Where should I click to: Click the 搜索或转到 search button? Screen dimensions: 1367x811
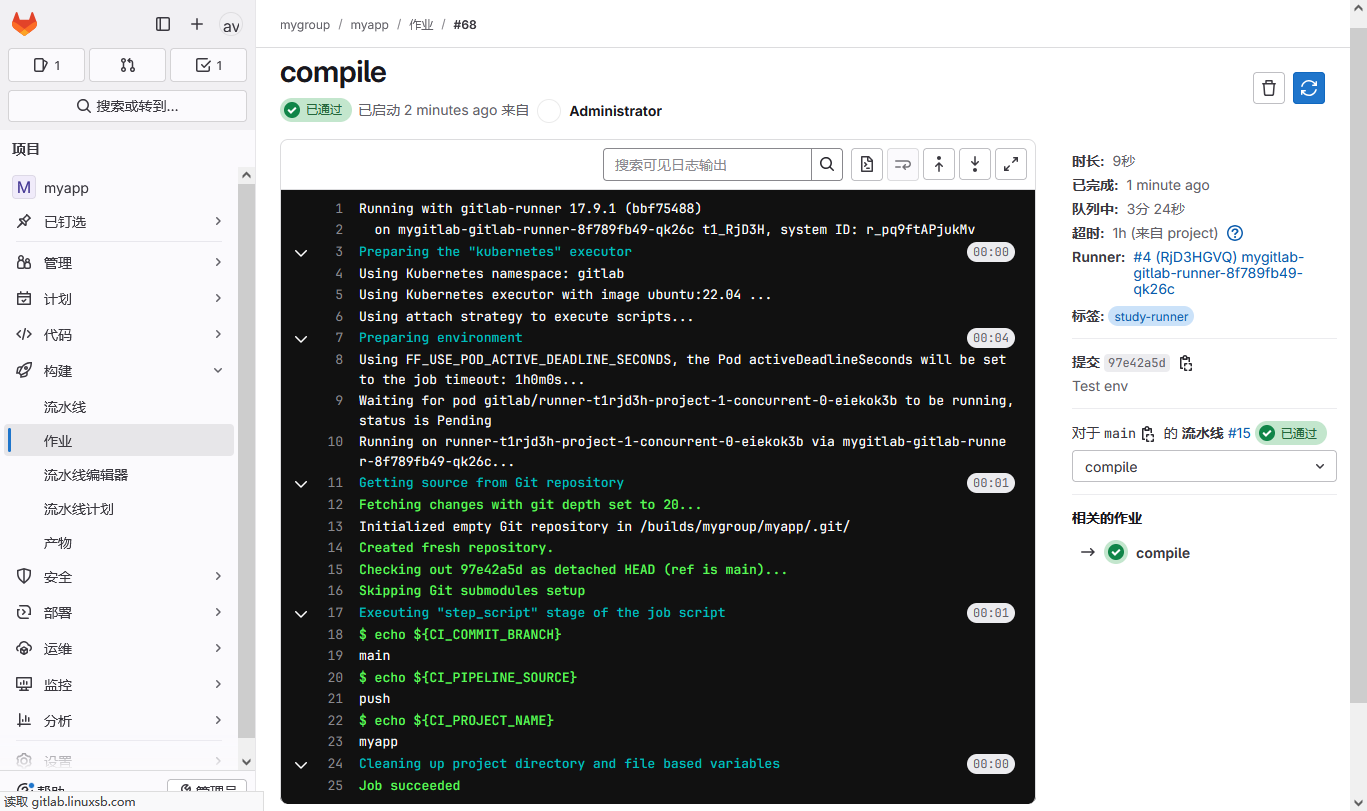pos(127,106)
